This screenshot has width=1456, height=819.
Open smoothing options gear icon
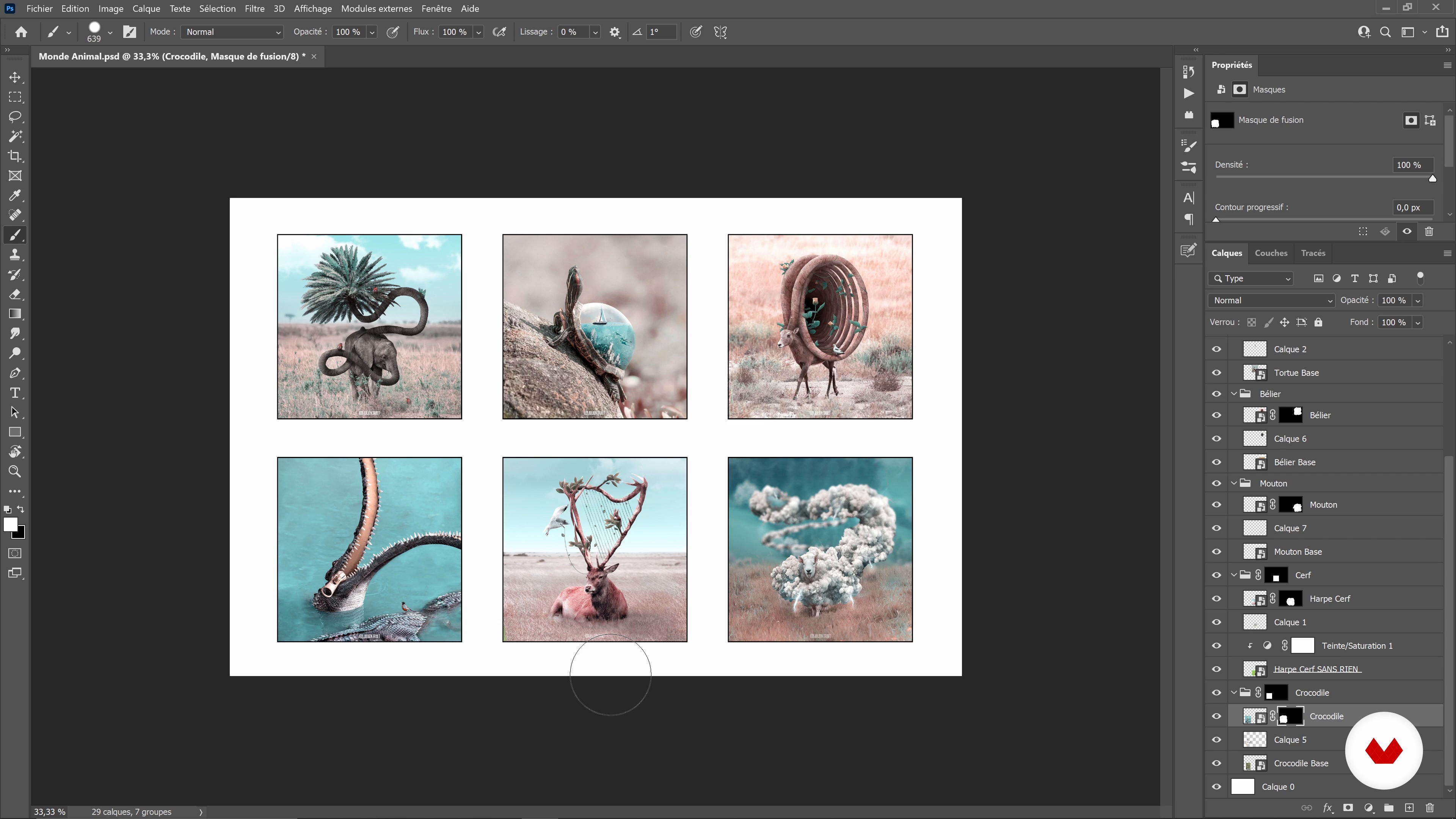(x=615, y=32)
